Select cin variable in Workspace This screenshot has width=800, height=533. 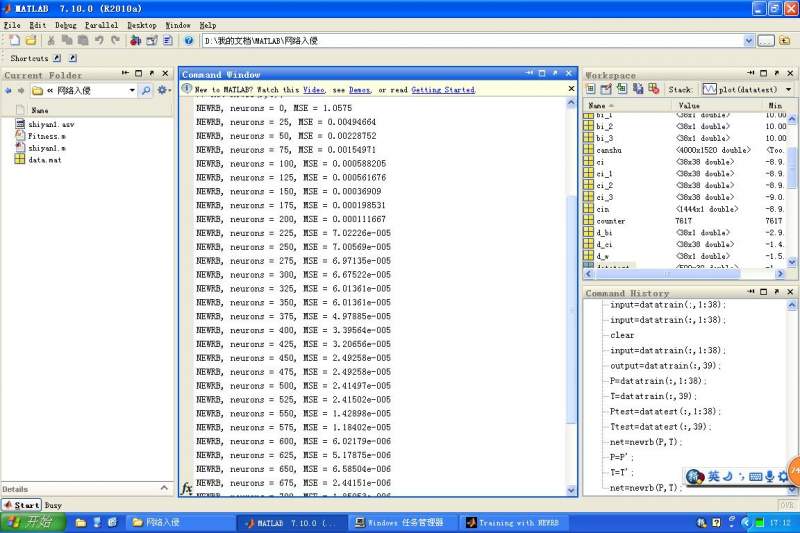603,209
